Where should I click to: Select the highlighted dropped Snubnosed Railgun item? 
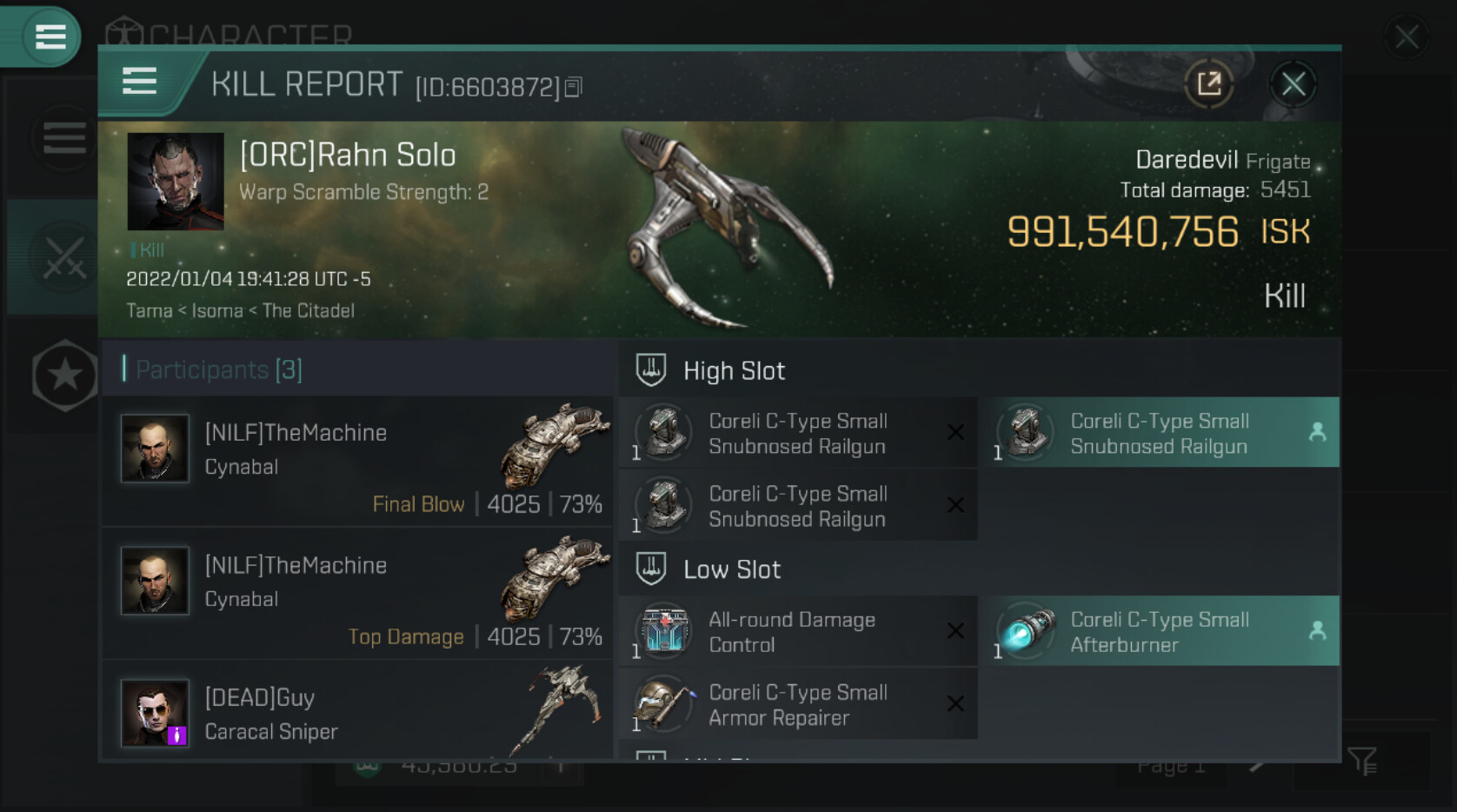(x=1158, y=433)
